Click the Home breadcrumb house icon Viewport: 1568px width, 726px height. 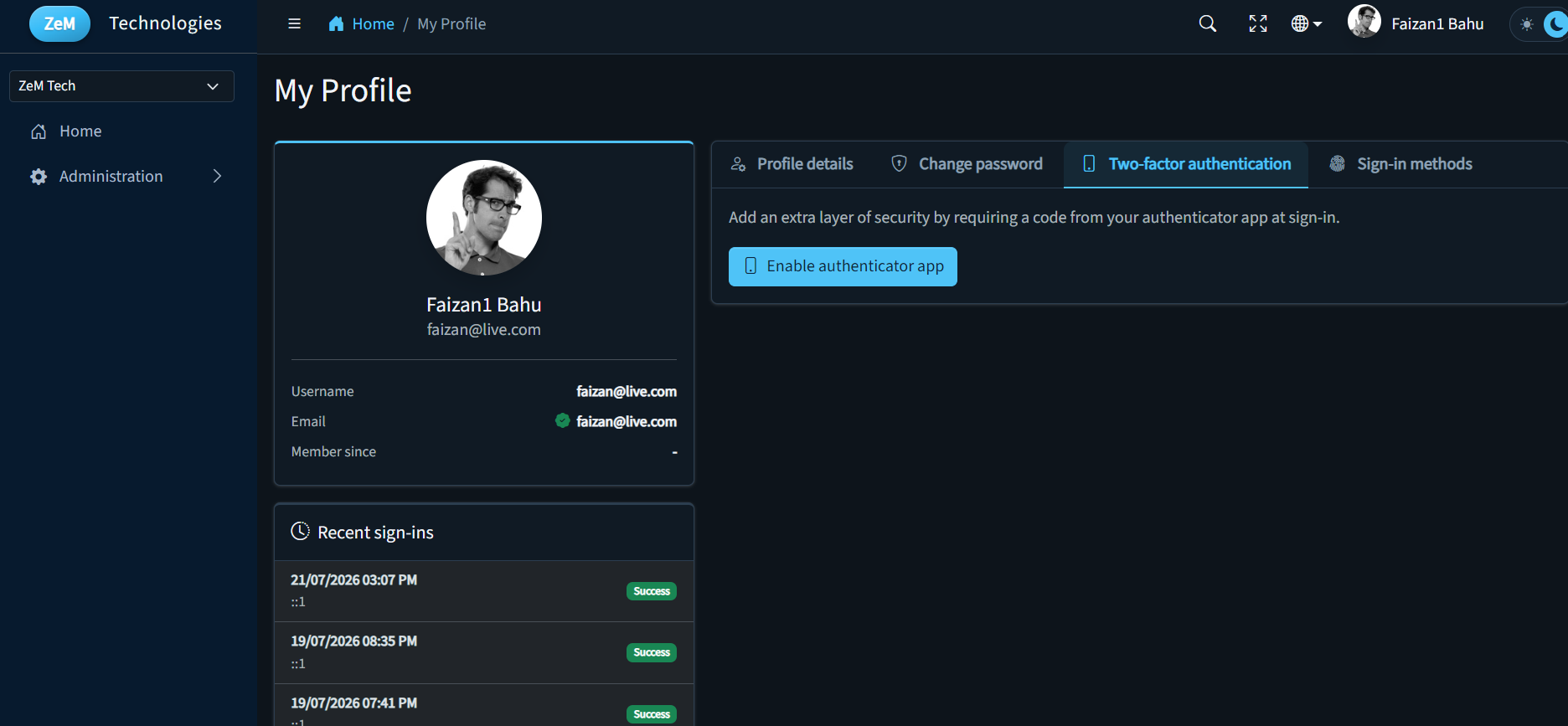click(337, 23)
